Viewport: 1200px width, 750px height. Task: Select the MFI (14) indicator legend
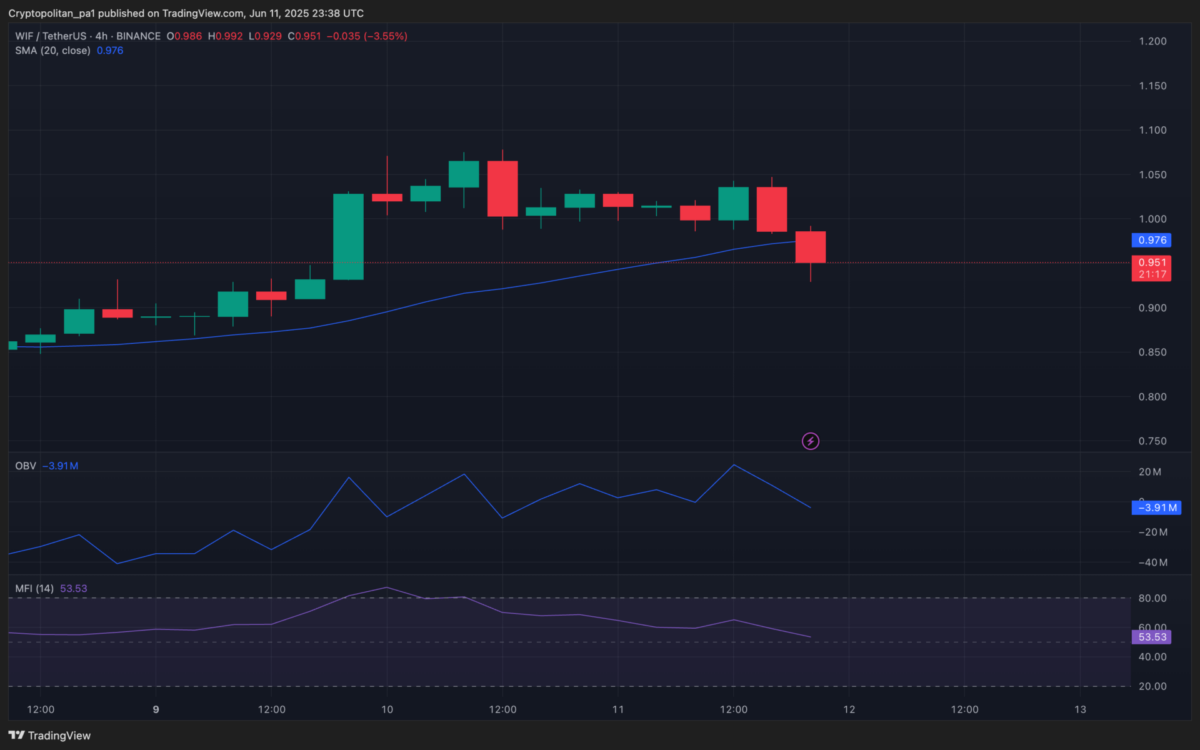click(34, 588)
